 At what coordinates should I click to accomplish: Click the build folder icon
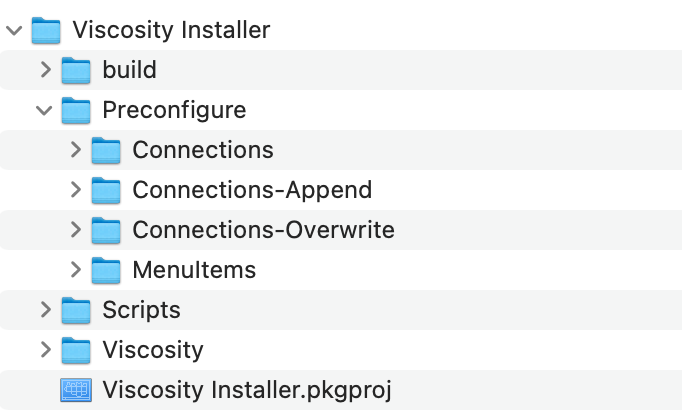click(76, 70)
